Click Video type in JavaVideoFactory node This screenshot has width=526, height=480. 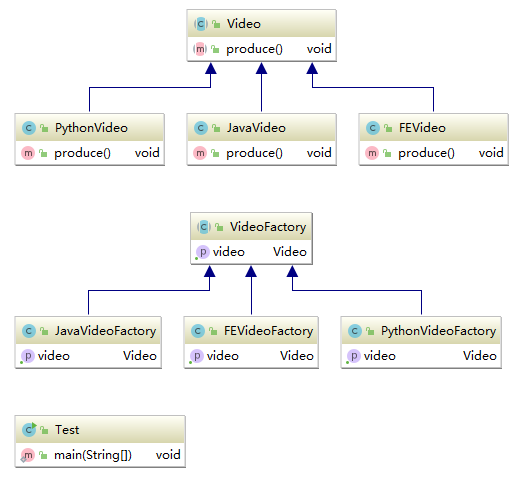pyautogui.click(x=140, y=356)
